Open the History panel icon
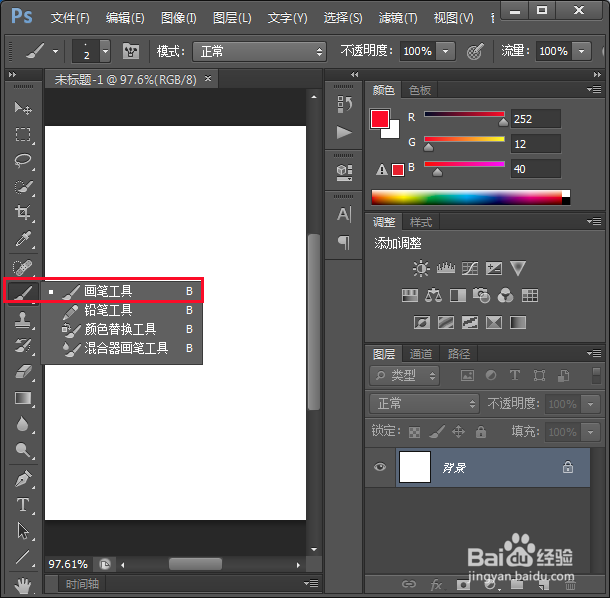Viewport: 610px width, 598px height. (x=344, y=104)
